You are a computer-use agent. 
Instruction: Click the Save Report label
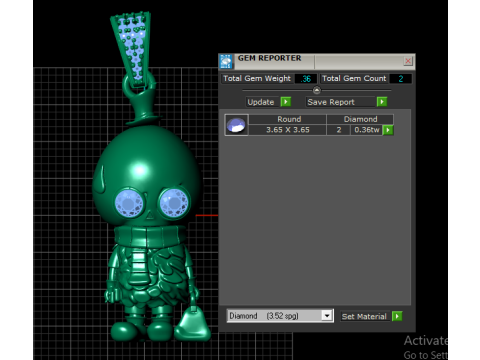[331, 102]
